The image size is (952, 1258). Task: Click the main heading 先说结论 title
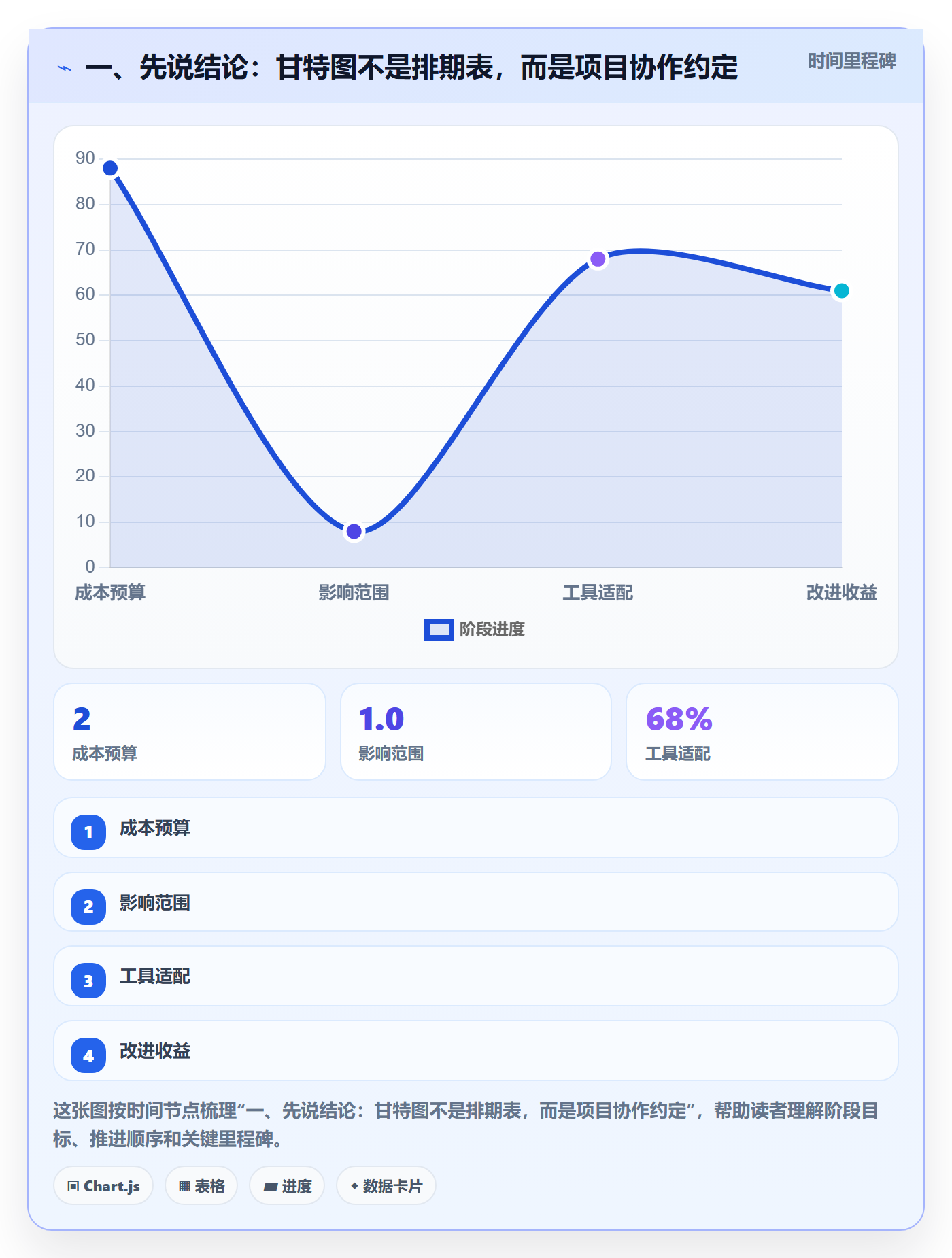click(411, 68)
